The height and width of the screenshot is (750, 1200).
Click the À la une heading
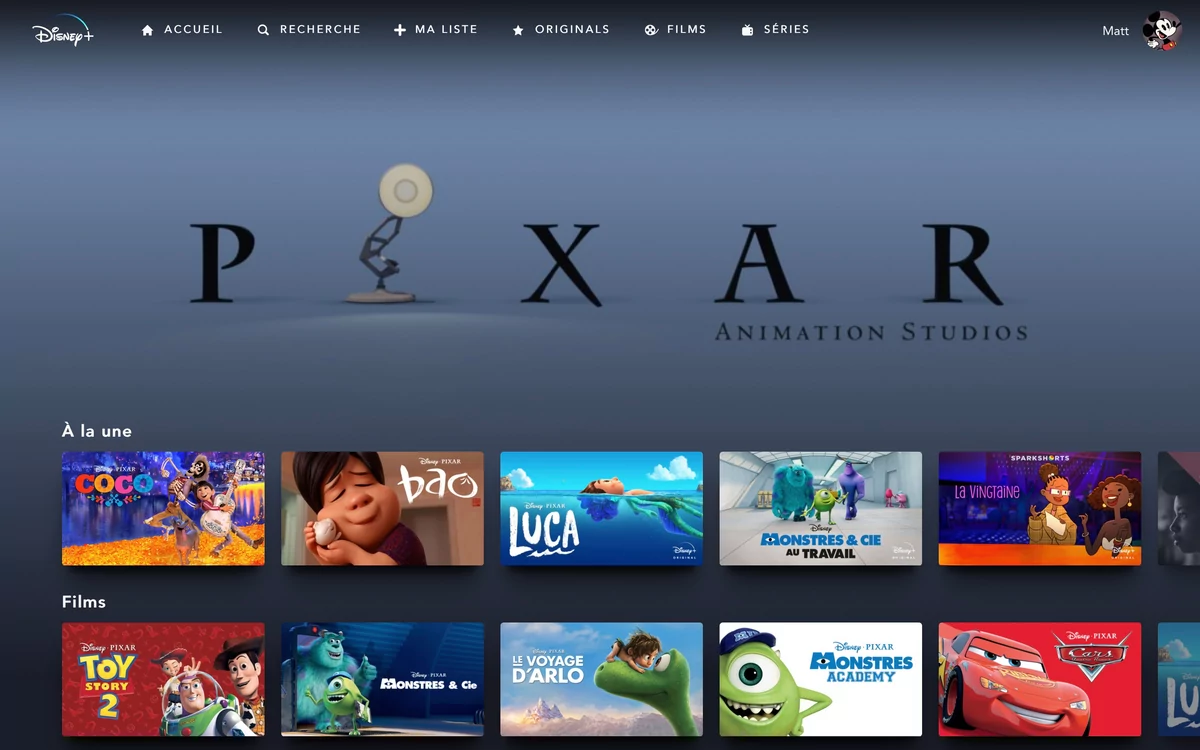(x=97, y=431)
